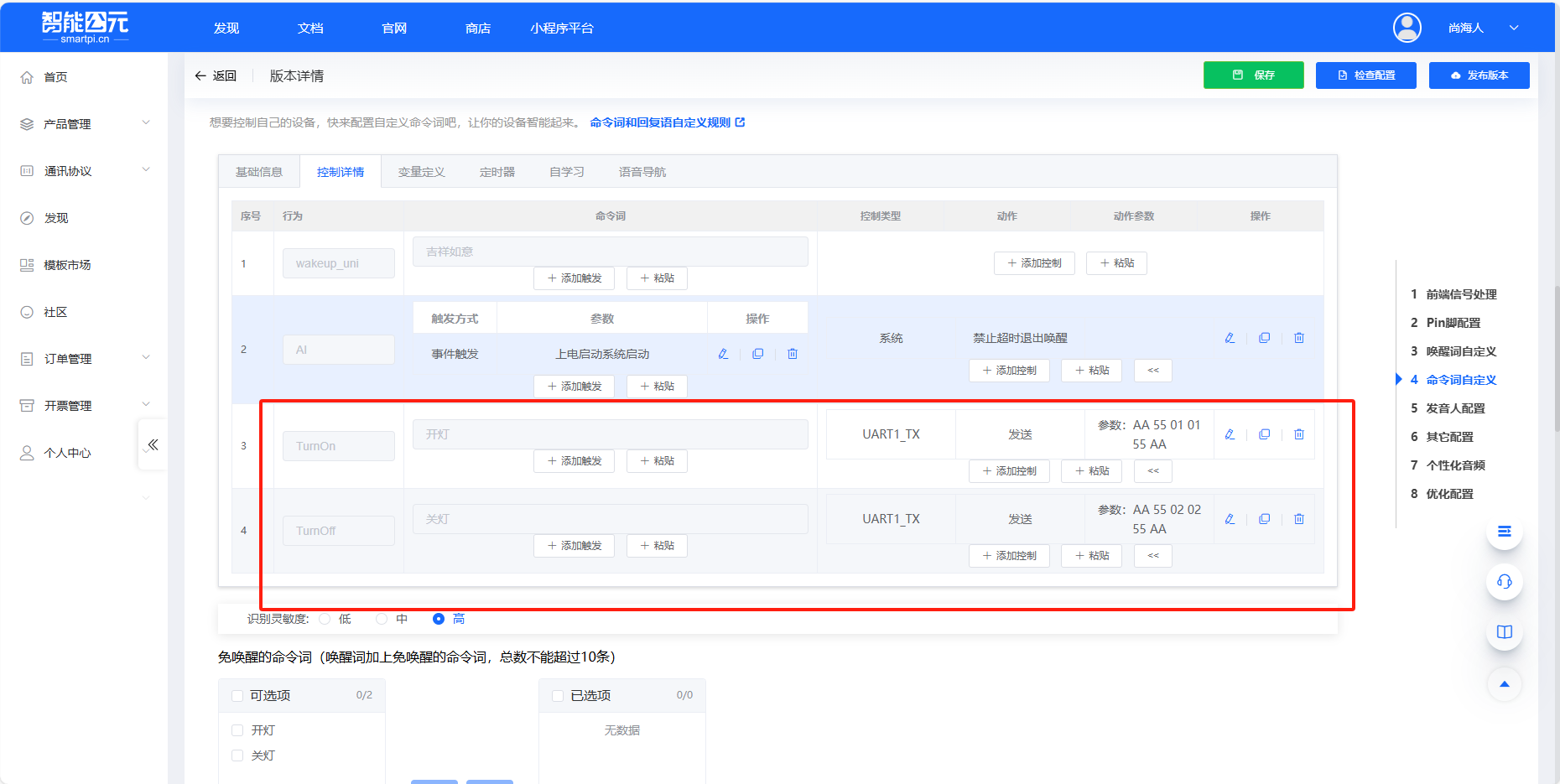Open the documentation book floating icon
Image resolution: width=1560 pixels, height=784 pixels.
tap(1504, 632)
